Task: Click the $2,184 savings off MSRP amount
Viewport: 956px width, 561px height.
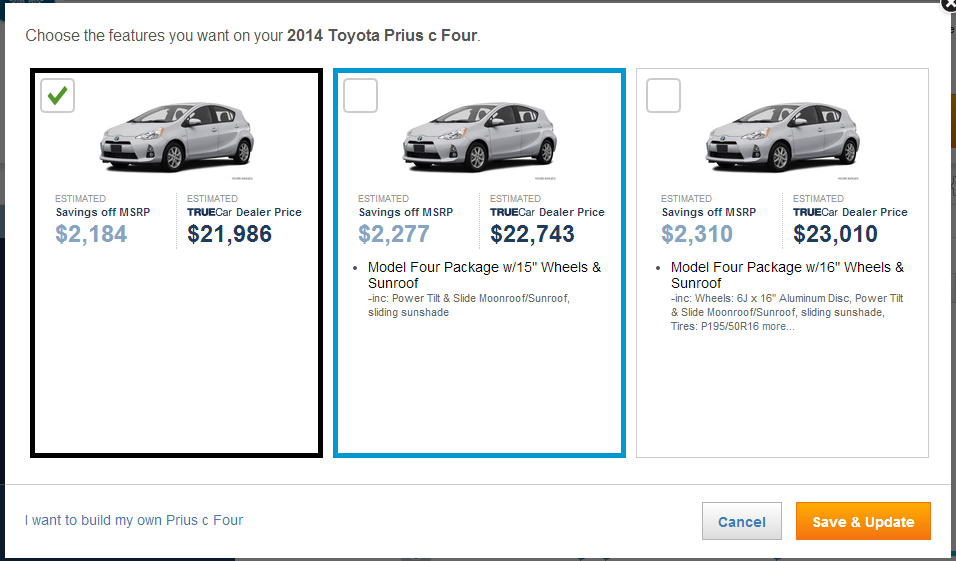Action: click(x=91, y=235)
